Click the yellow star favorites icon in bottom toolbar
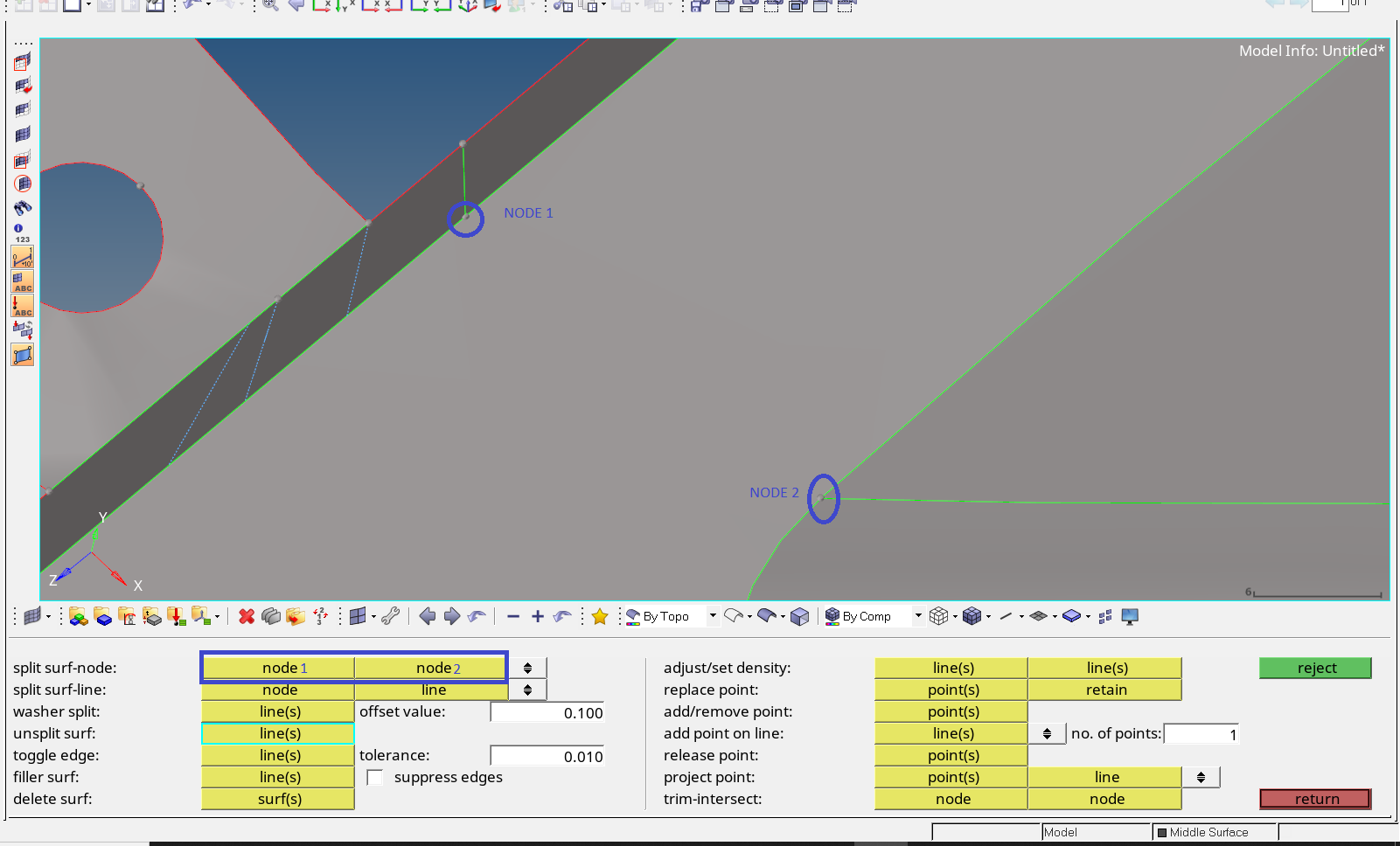The height and width of the screenshot is (846, 1400). click(599, 616)
